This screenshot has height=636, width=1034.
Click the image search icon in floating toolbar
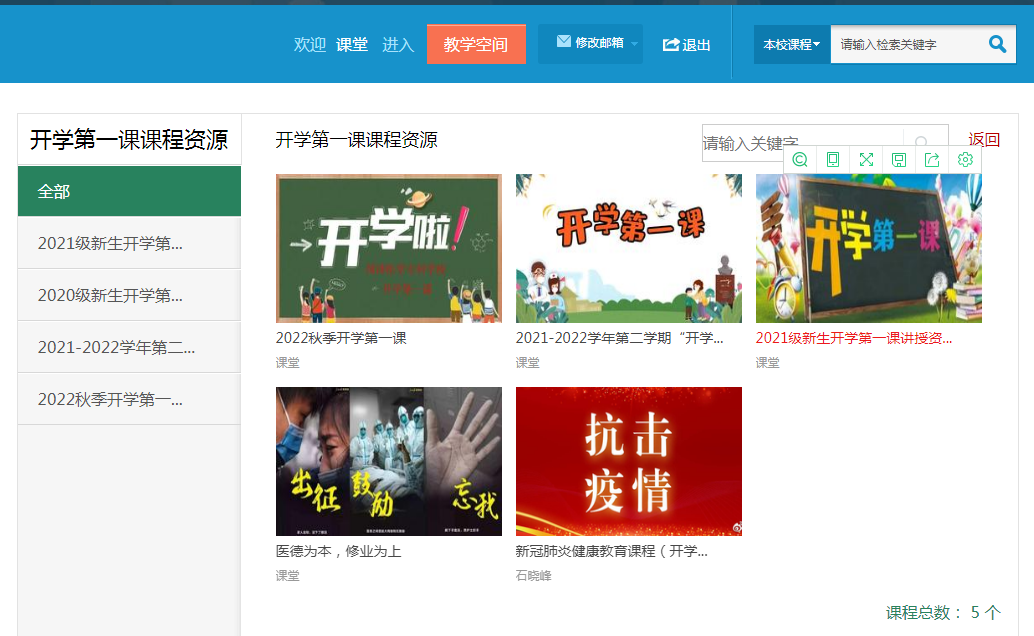point(799,160)
